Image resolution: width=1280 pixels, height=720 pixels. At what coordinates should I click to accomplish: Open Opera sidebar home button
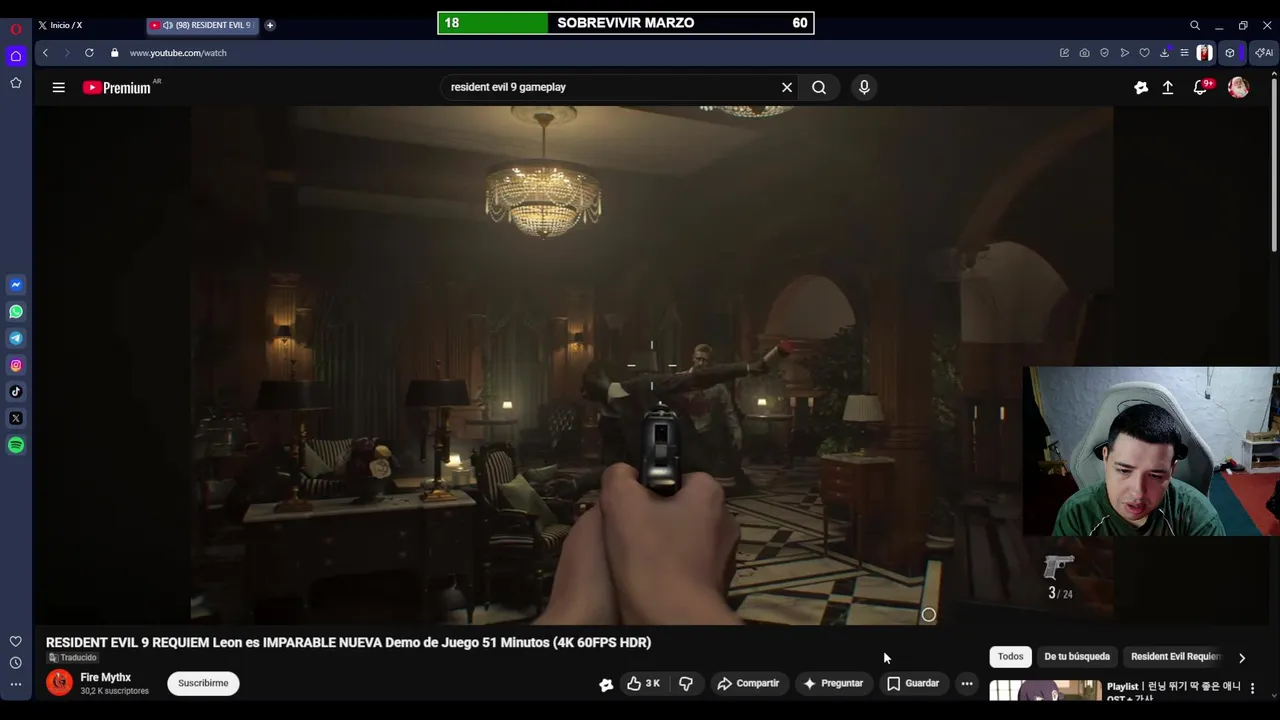click(16, 56)
